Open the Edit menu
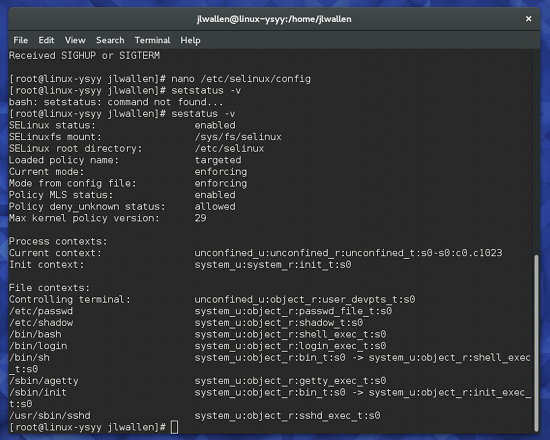Image resolution: width=550 pixels, height=440 pixels. pyautogui.click(x=46, y=40)
